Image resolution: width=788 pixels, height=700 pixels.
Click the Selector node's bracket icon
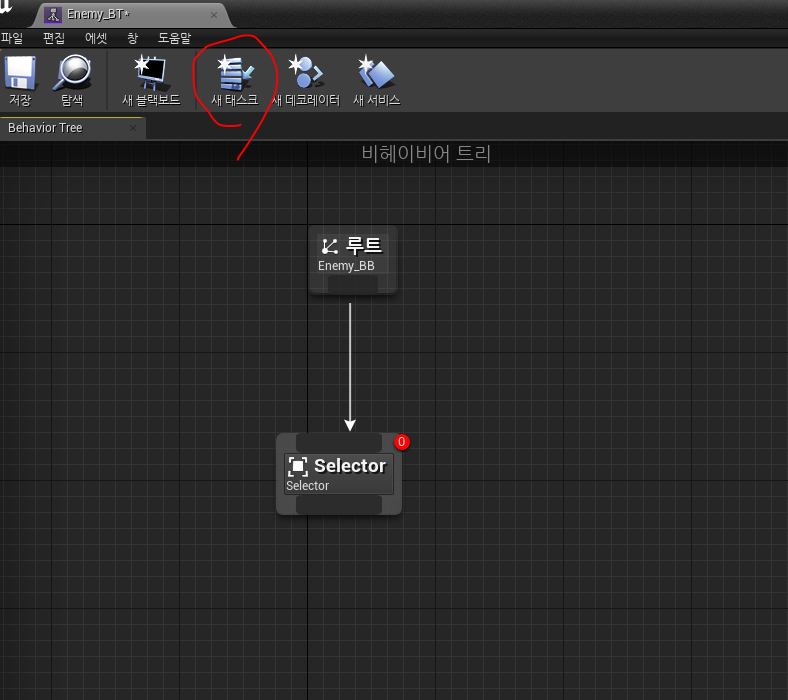pos(298,466)
